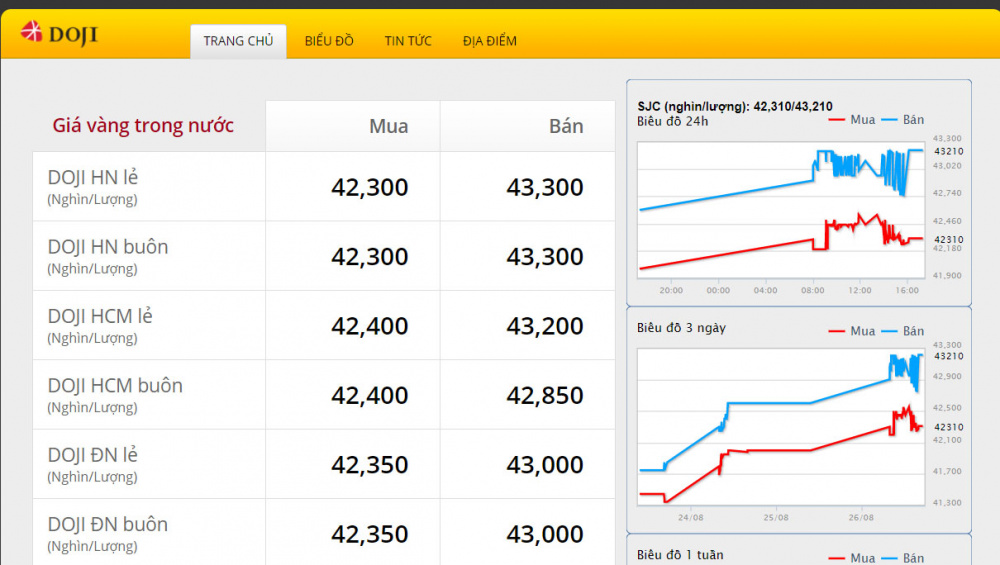Click DOJI HN buôn sell price 43,300

[x=545, y=257]
